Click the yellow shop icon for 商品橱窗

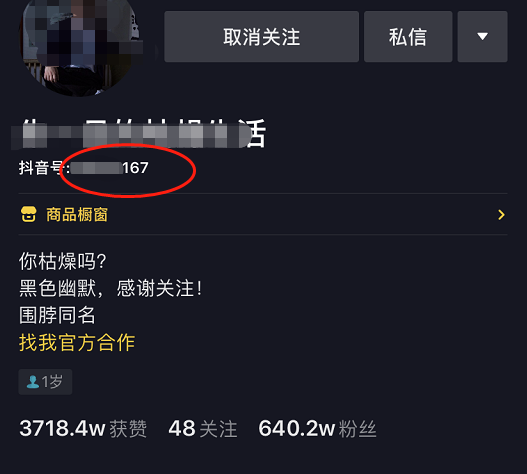[29, 214]
